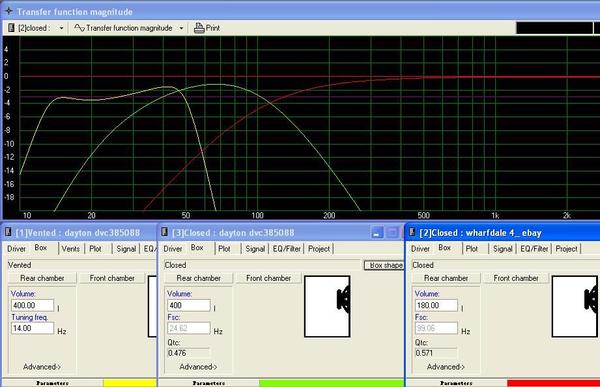600x387 pixels.
Task: Expand Advanced> in [2]Closed wharfdale window
Action: [x=446, y=367]
